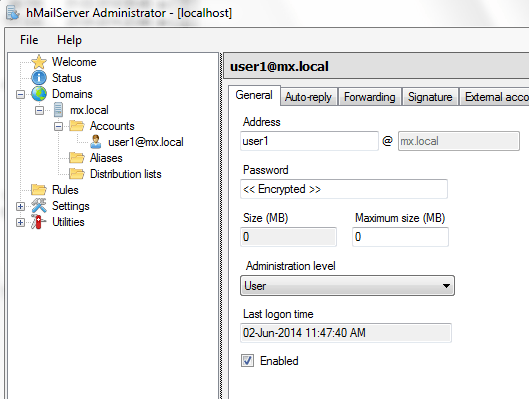Expand the Settings tree node
The width and height of the screenshot is (529, 399).
pyautogui.click(x=20, y=206)
